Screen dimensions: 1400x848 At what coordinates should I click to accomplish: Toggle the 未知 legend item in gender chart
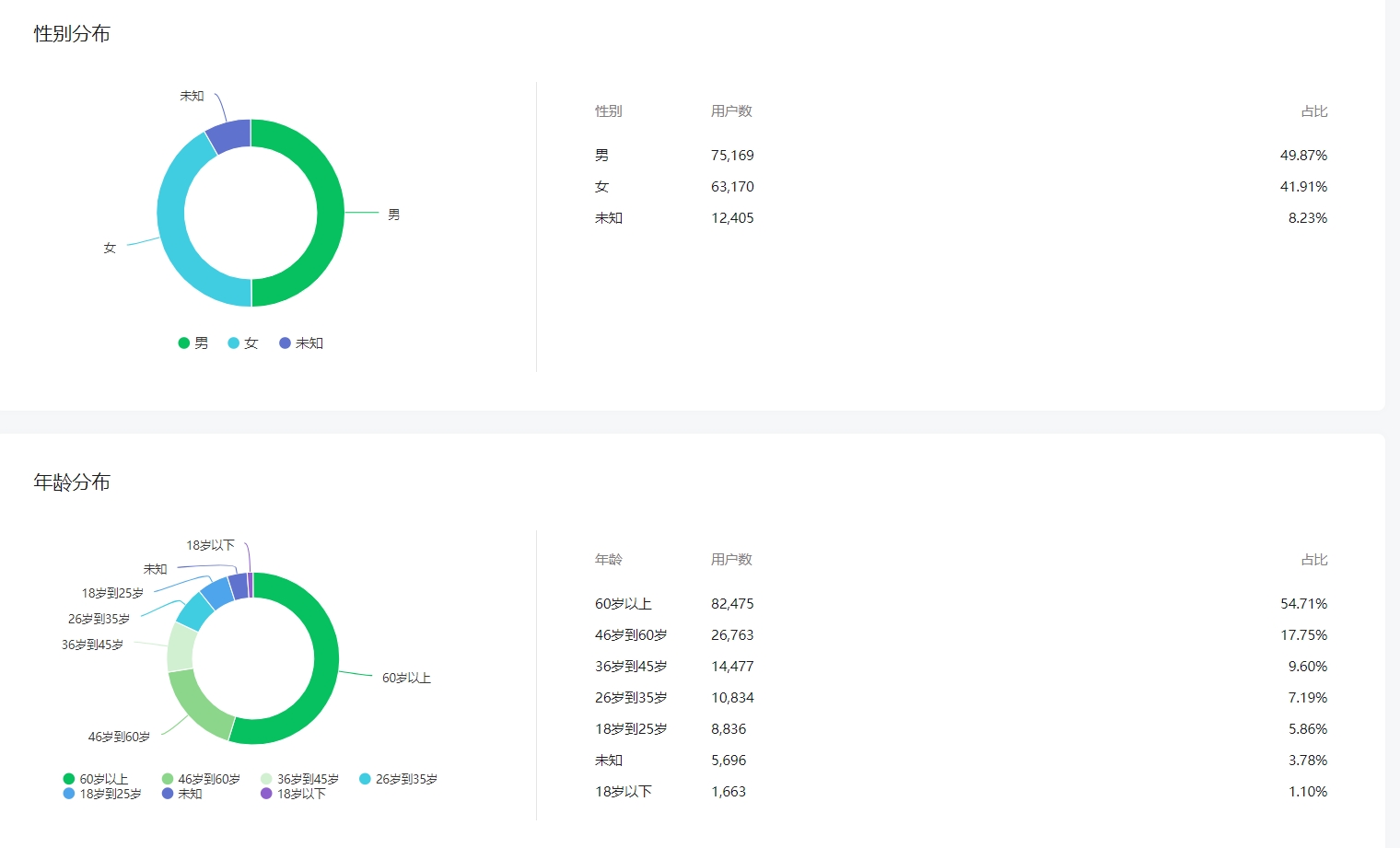301,343
